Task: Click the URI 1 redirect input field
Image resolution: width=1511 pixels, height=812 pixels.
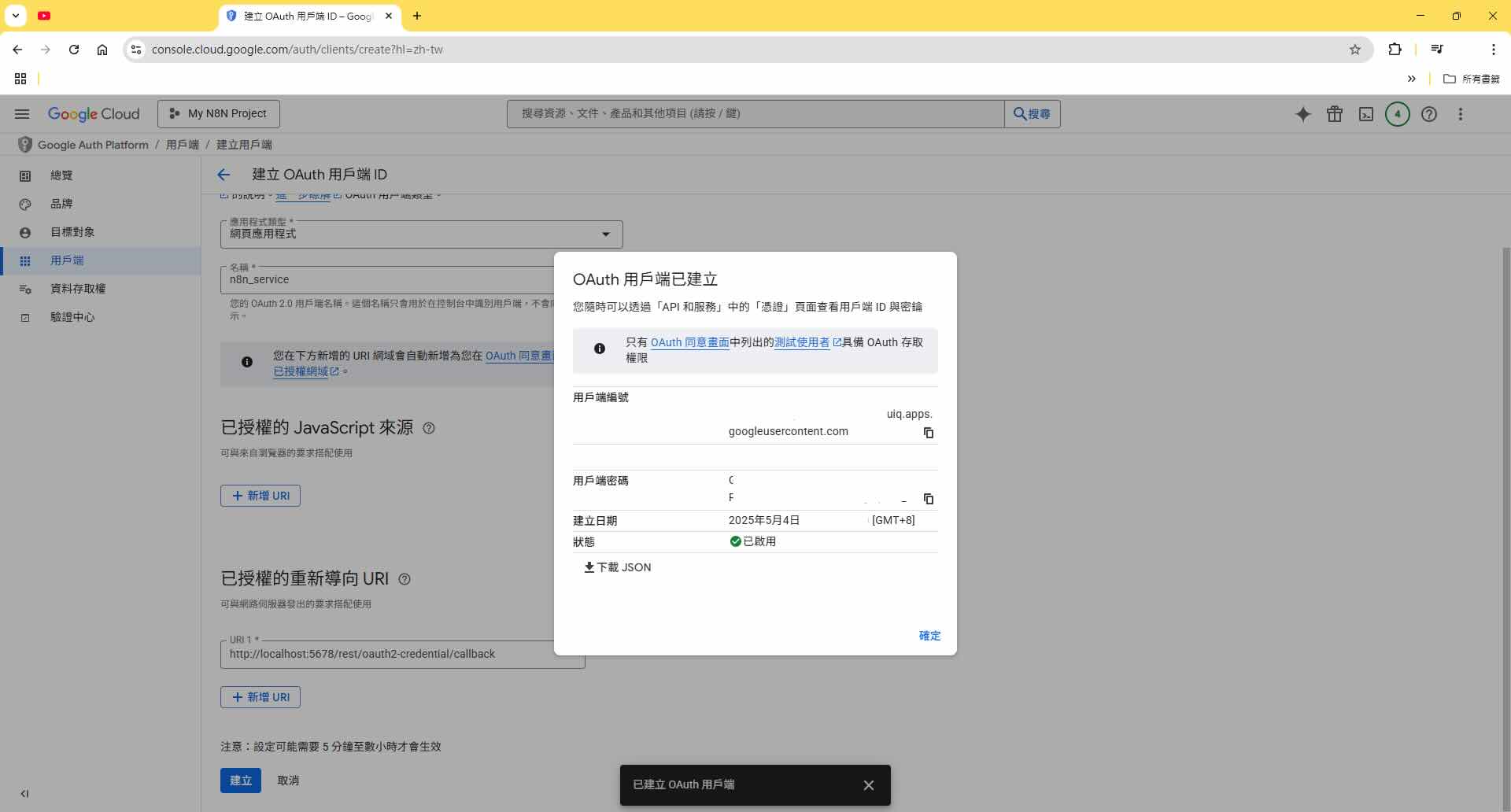Action: (402, 654)
